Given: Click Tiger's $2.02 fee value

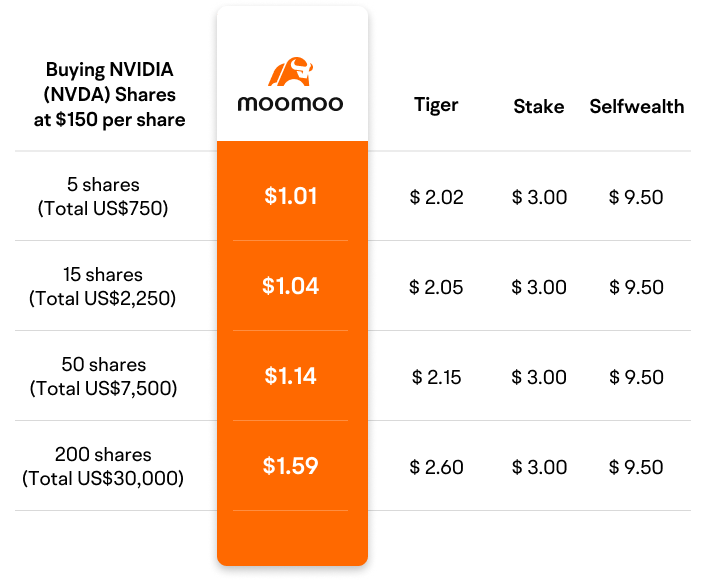Looking at the screenshot, I should 437,197.
